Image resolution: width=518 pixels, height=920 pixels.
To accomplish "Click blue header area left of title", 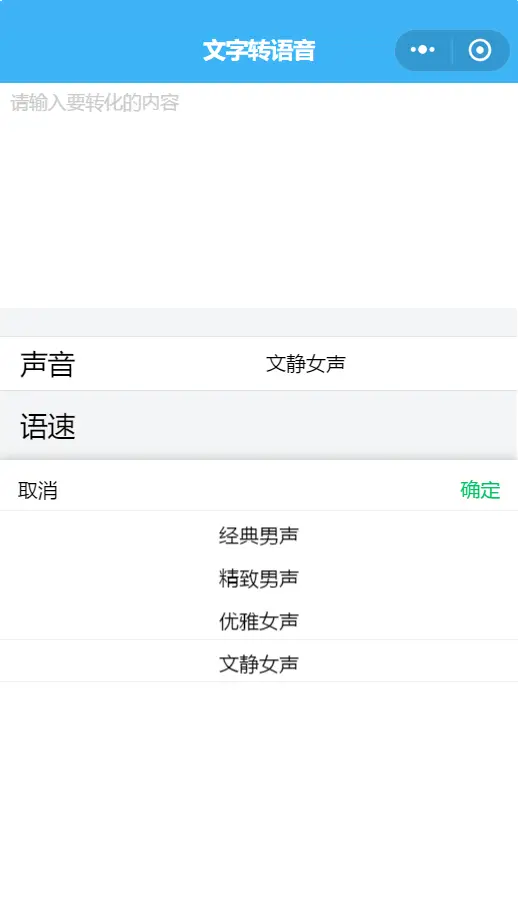I will point(101,50).
